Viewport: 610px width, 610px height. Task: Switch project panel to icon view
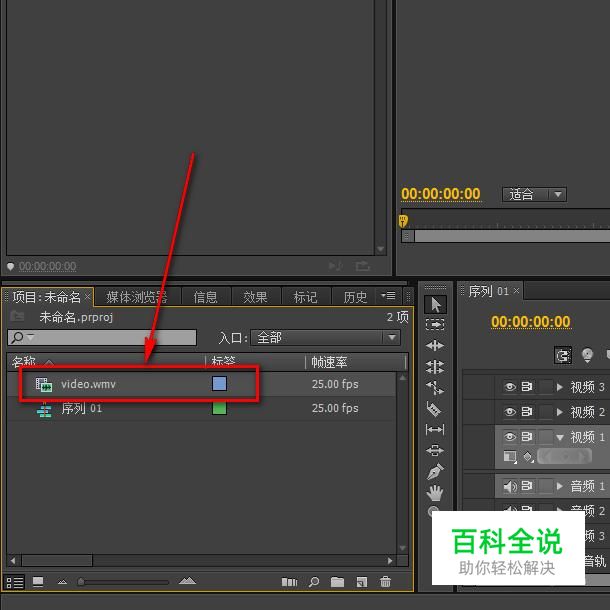[x=38, y=582]
